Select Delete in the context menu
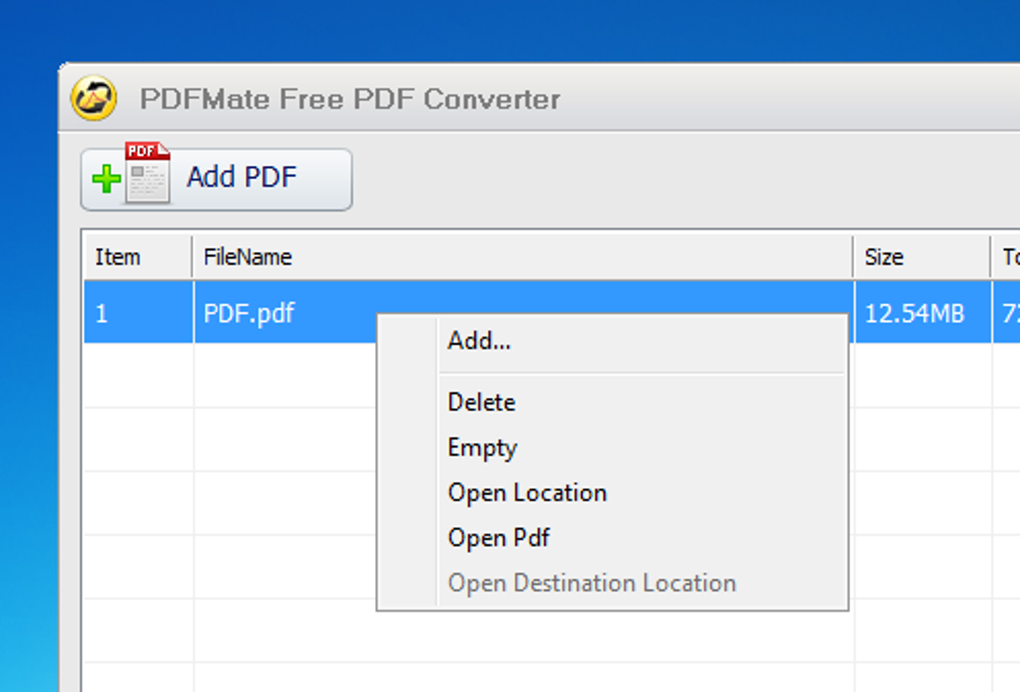The image size is (1020, 692). pyautogui.click(x=482, y=402)
